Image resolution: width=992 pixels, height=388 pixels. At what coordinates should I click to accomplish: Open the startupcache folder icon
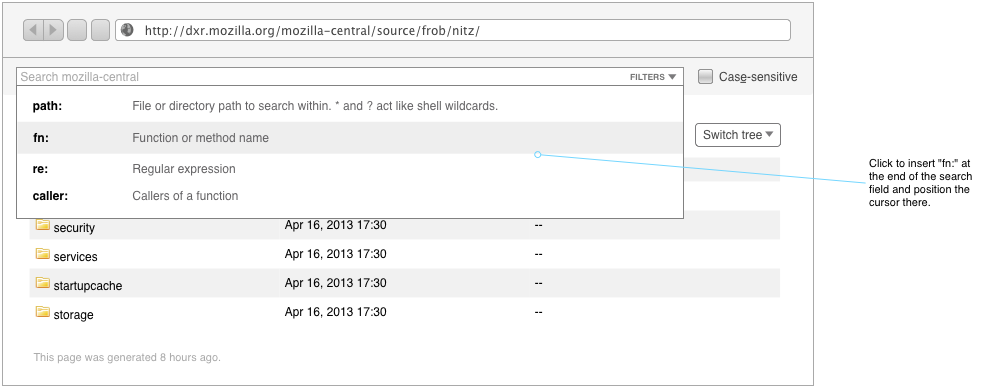pos(42,283)
